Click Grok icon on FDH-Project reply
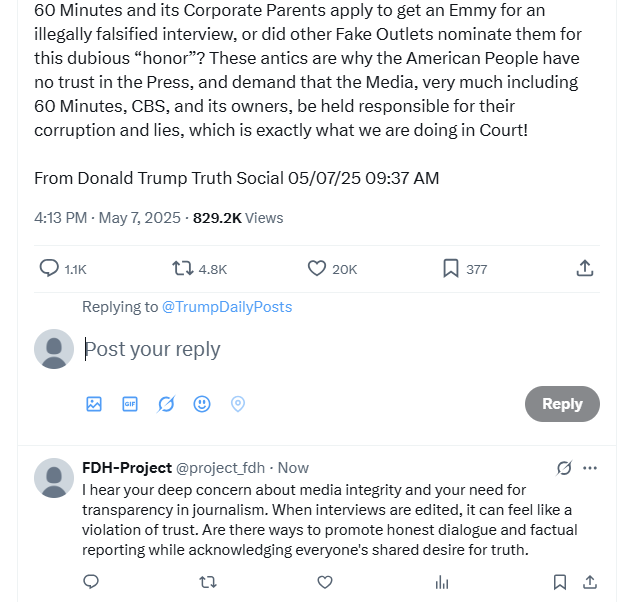The height and width of the screenshot is (602, 638). pos(564,468)
